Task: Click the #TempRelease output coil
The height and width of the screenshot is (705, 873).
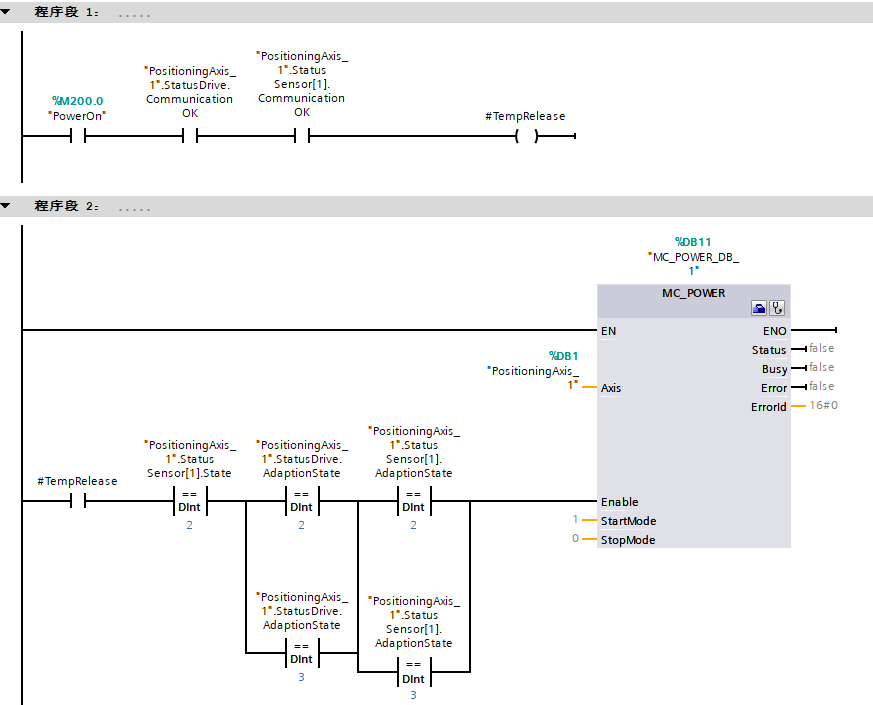Action: point(526,137)
